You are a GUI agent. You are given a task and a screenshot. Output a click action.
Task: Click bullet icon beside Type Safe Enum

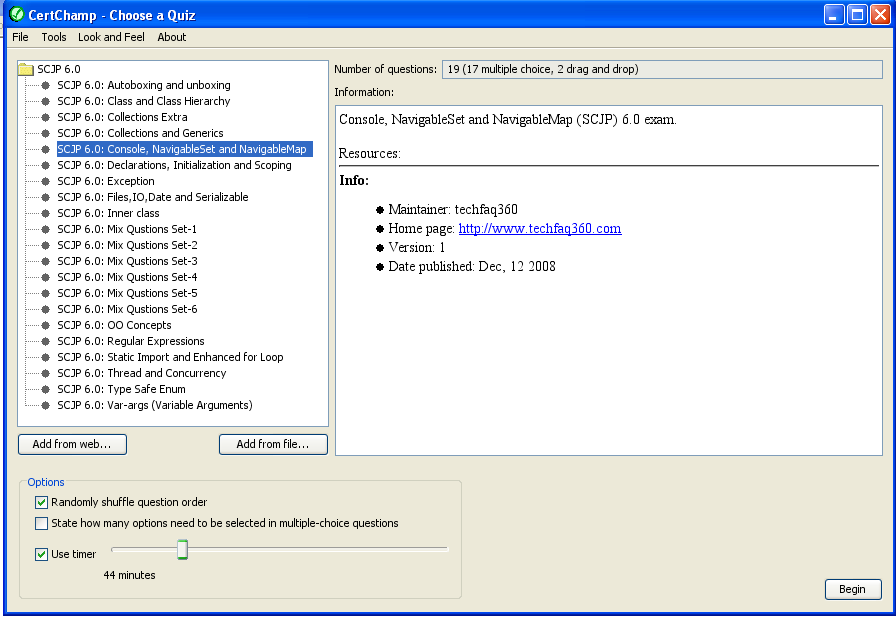(x=46, y=389)
